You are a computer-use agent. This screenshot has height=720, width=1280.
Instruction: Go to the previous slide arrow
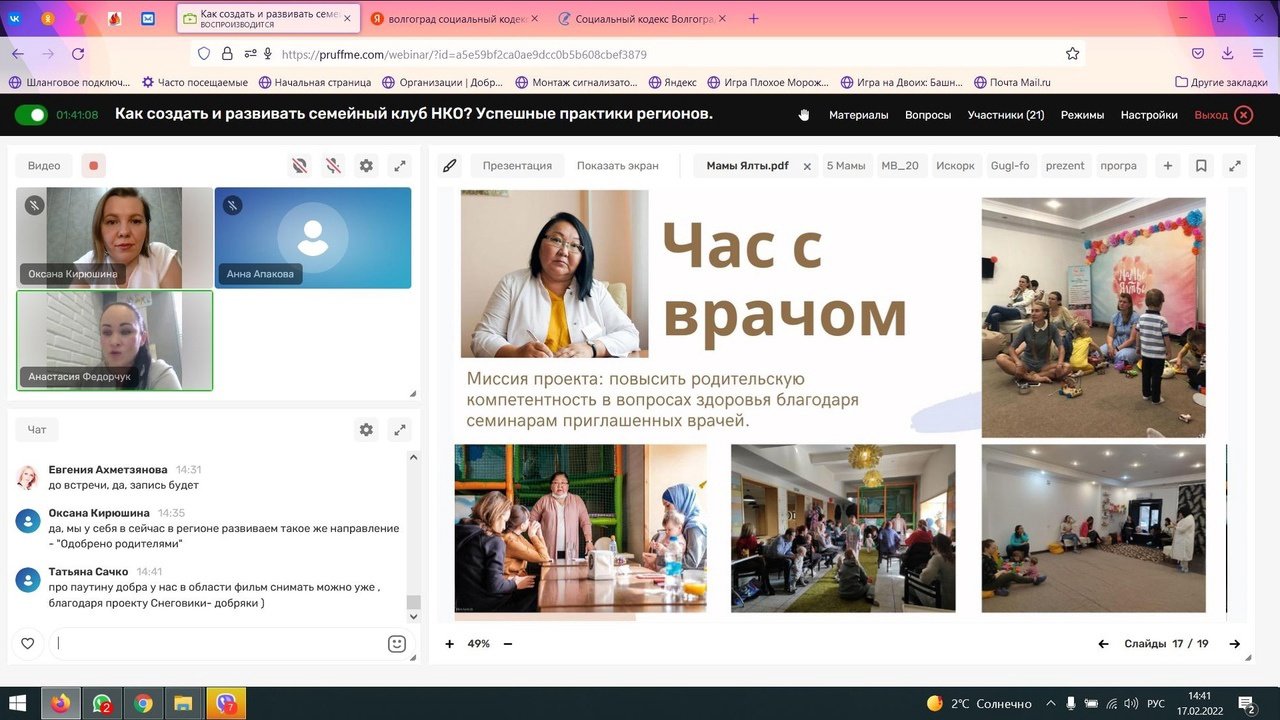click(x=1103, y=644)
